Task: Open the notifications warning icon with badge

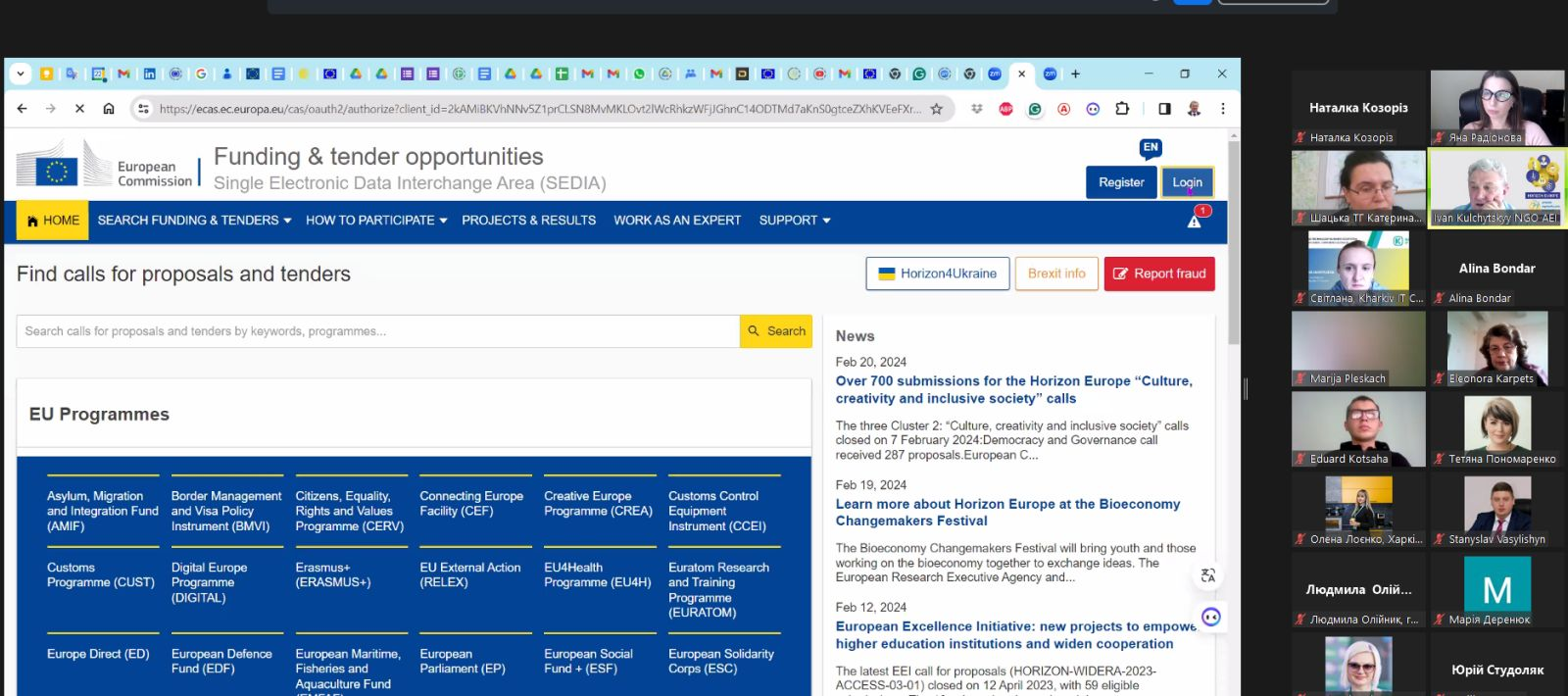Action: (1195, 220)
